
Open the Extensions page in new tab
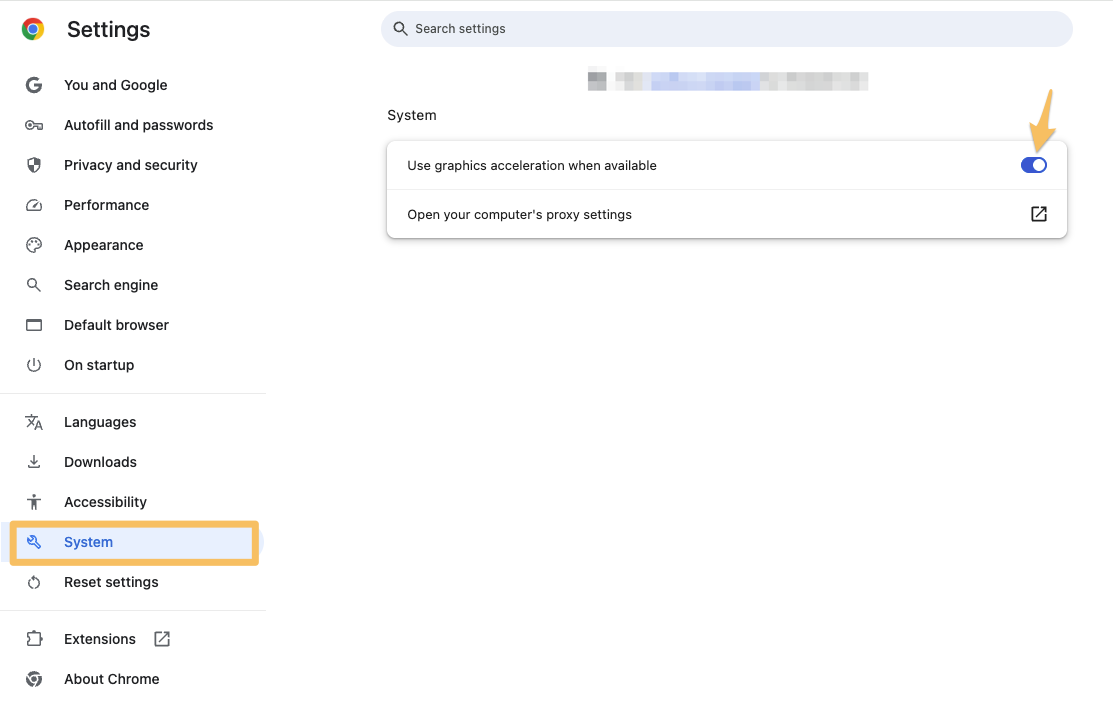pyautogui.click(x=161, y=638)
